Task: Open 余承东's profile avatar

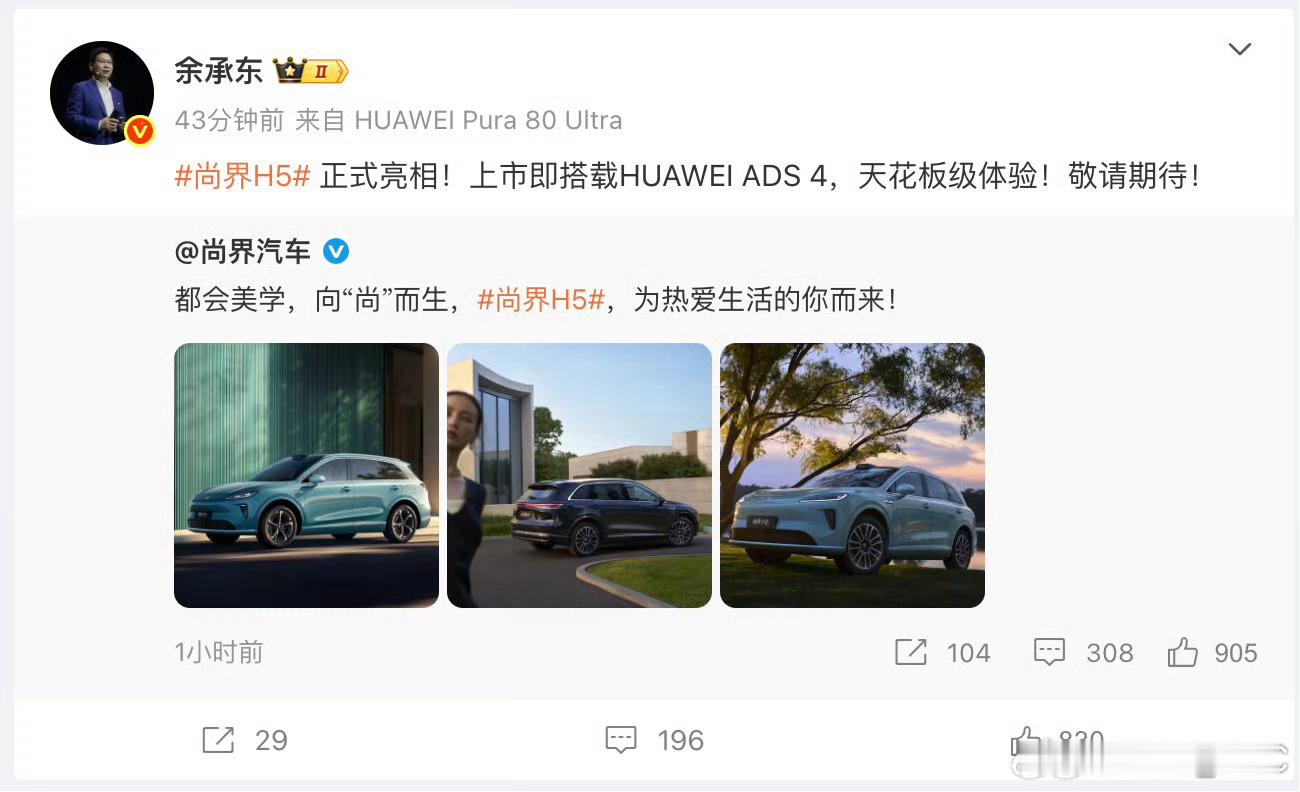Action: pos(102,93)
